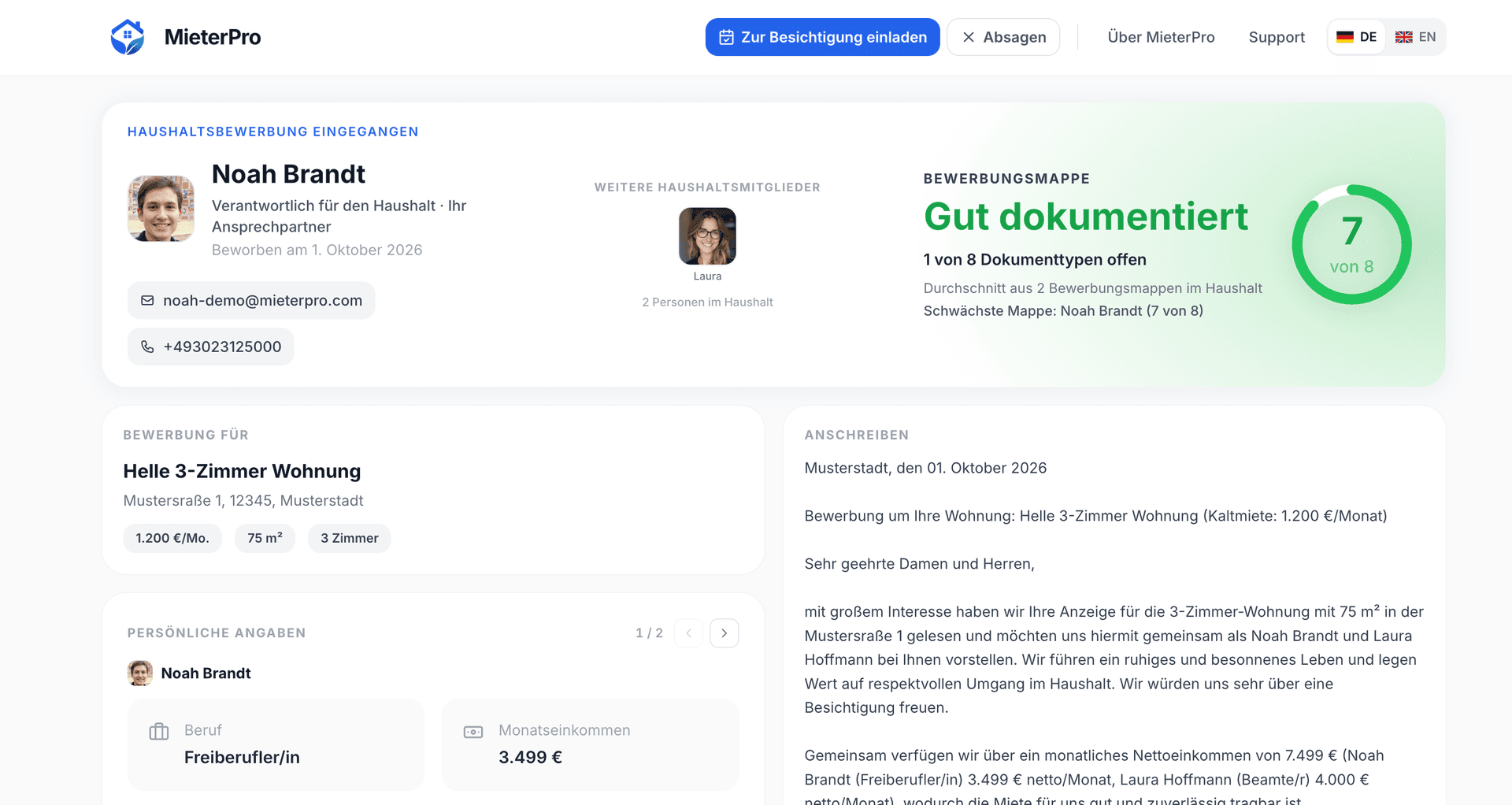Click the MieterPro brand name

213,37
